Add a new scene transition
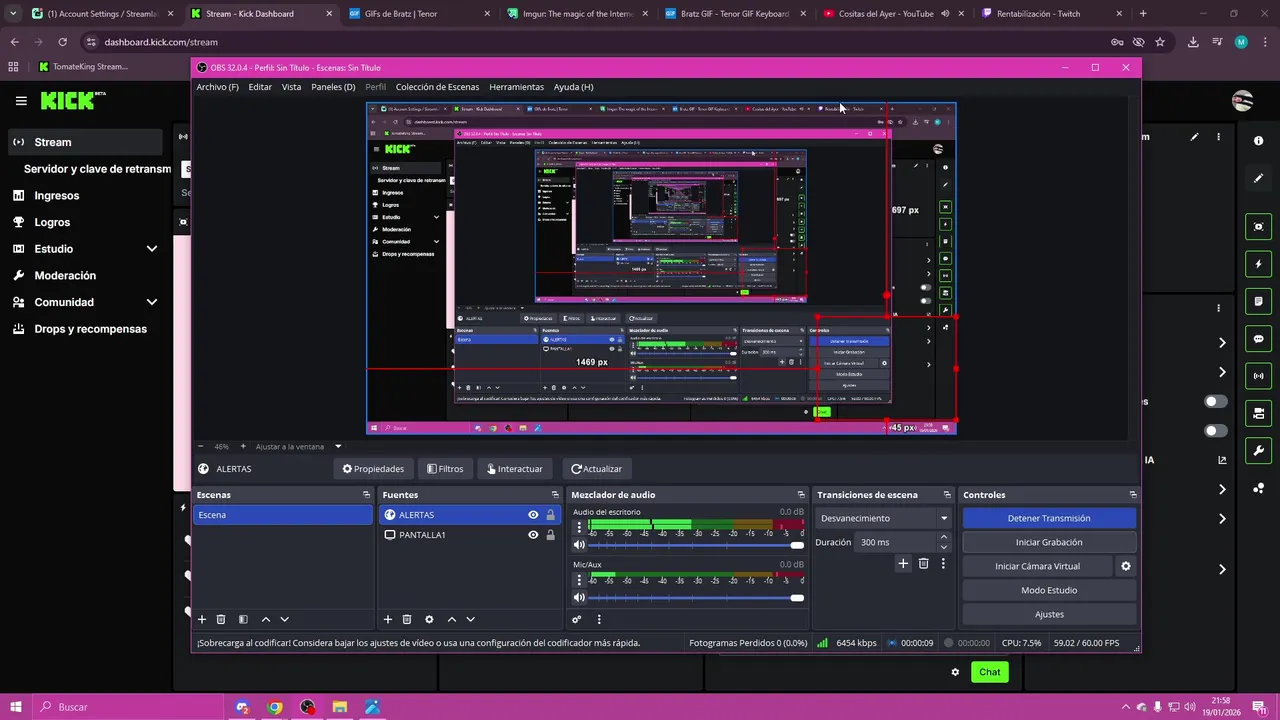The image size is (1280, 720). (903, 564)
